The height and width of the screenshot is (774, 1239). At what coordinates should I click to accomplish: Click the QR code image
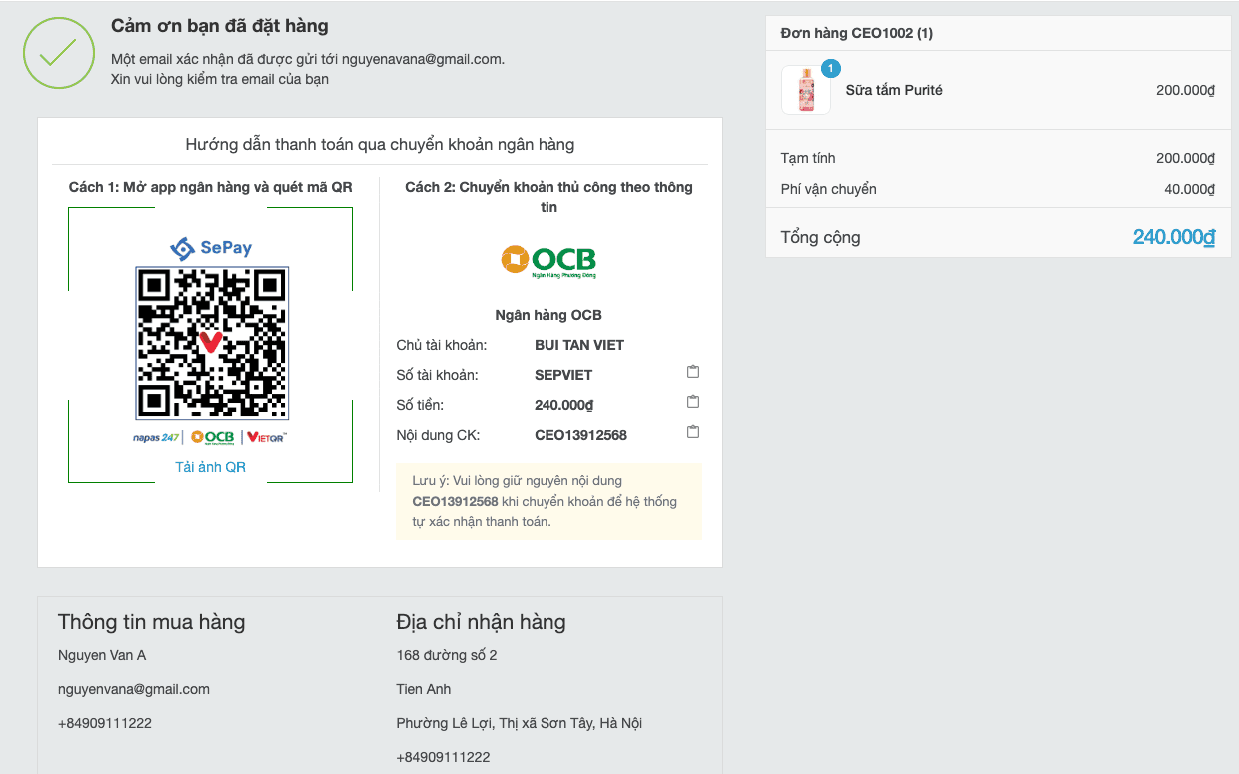click(210, 342)
